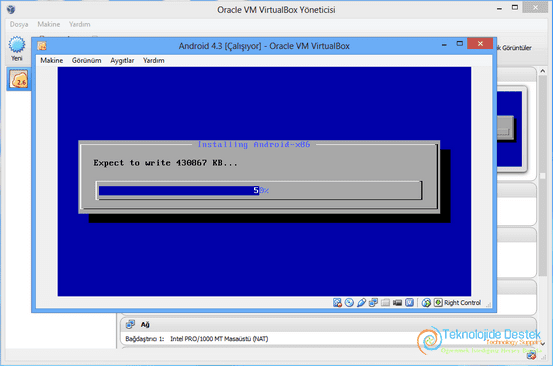Viewport: 553px width, 366px height.
Task: Click the video capture indicator in VM status bar
Action: point(397,303)
